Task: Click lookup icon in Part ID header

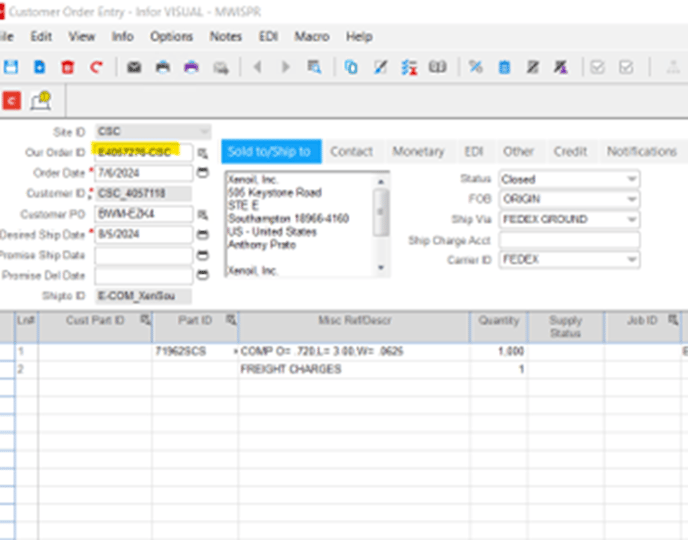Action: pyautogui.click(x=231, y=320)
